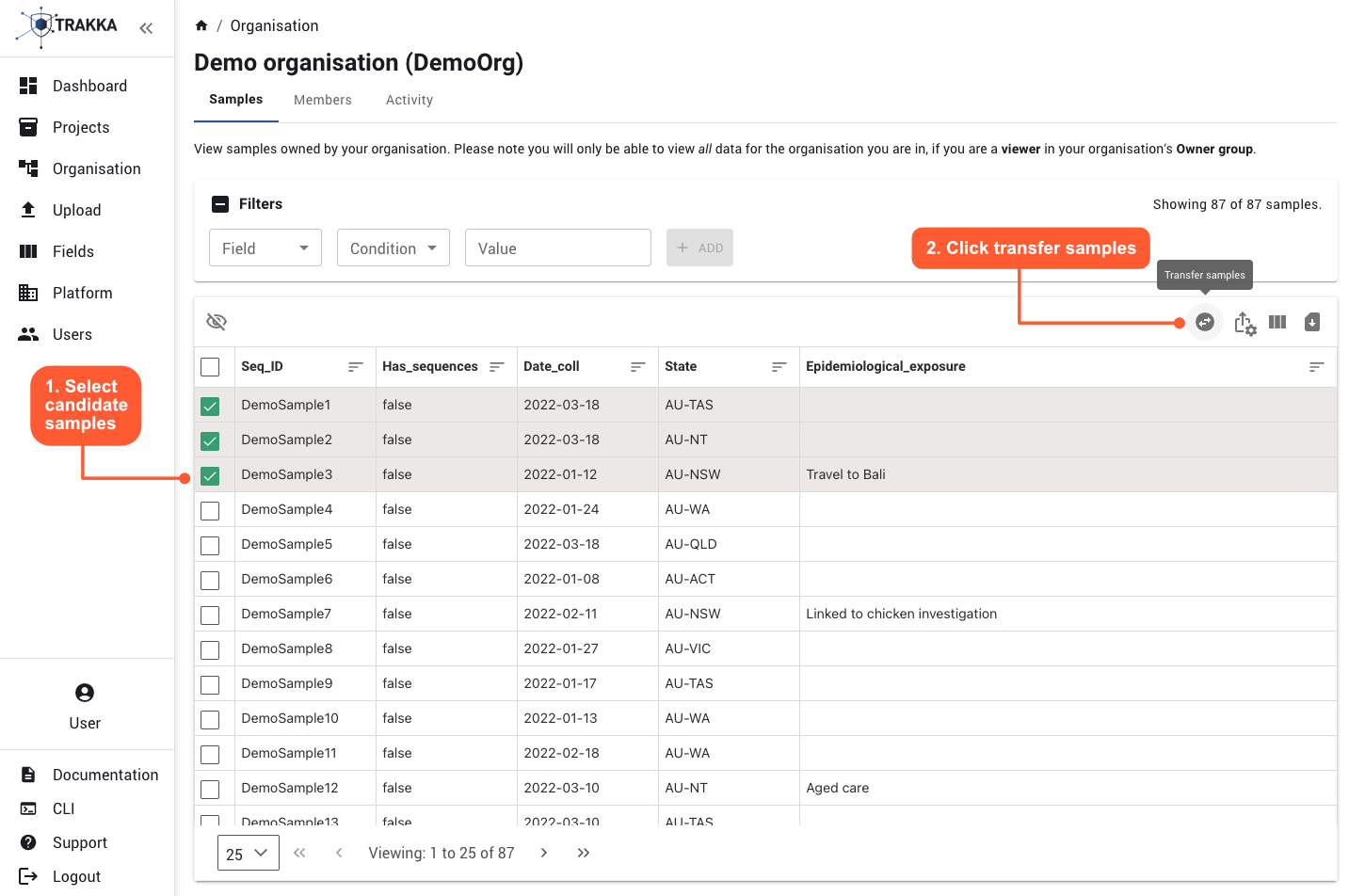Open State column menu icon

pyautogui.click(x=779, y=367)
